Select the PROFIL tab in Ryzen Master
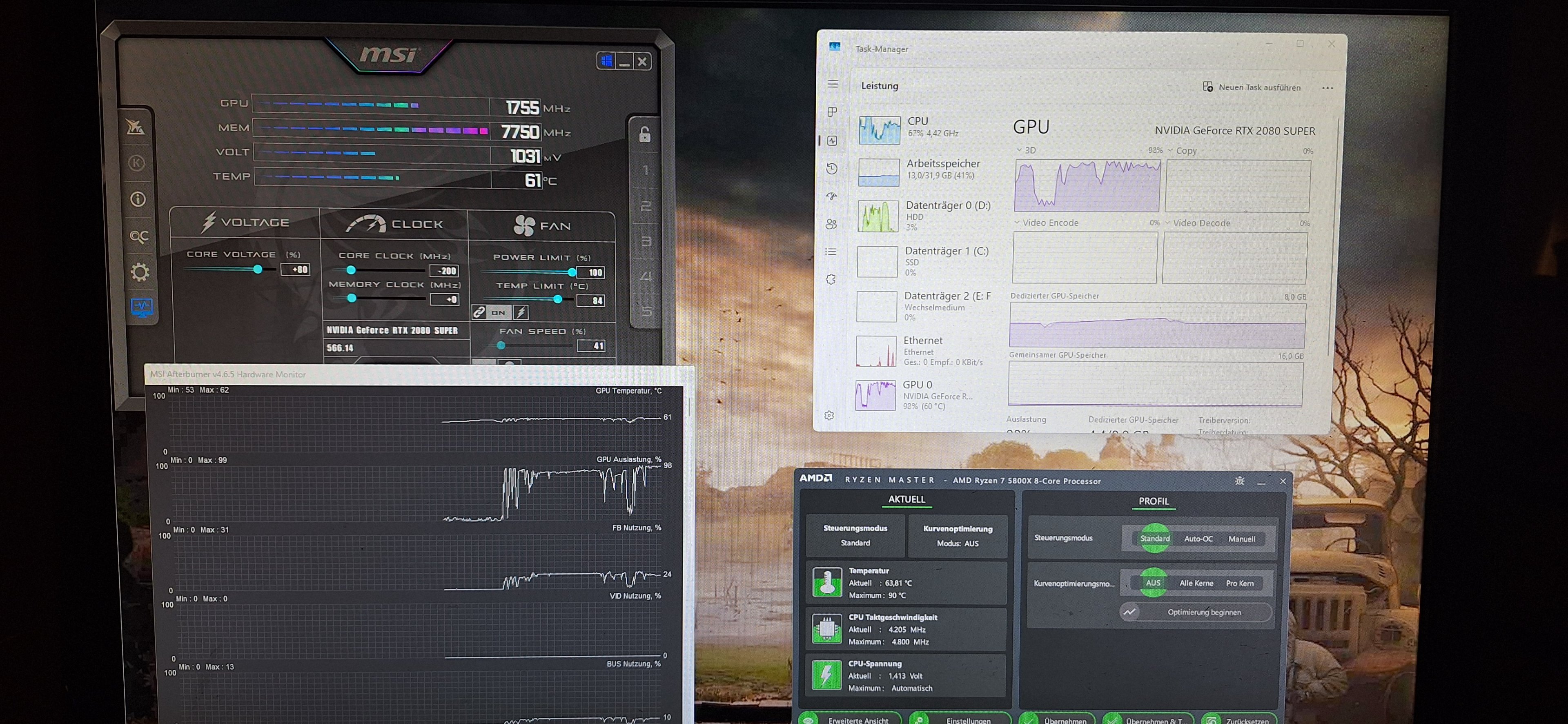The height and width of the screenshot is (724, 1568). coord(1154,501)
